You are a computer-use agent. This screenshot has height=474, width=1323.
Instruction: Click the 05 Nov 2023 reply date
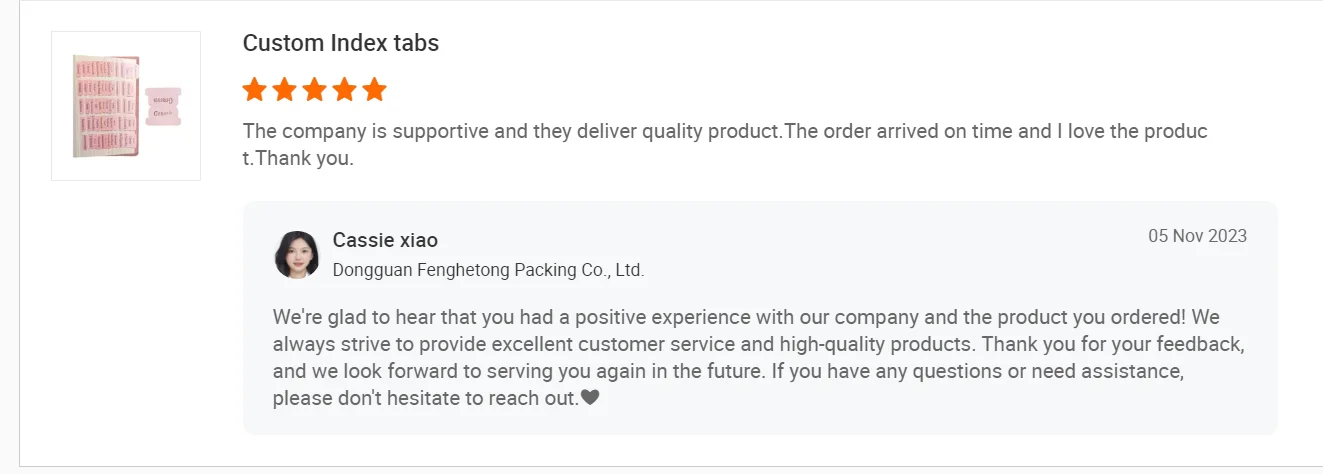coord(1197,236)
